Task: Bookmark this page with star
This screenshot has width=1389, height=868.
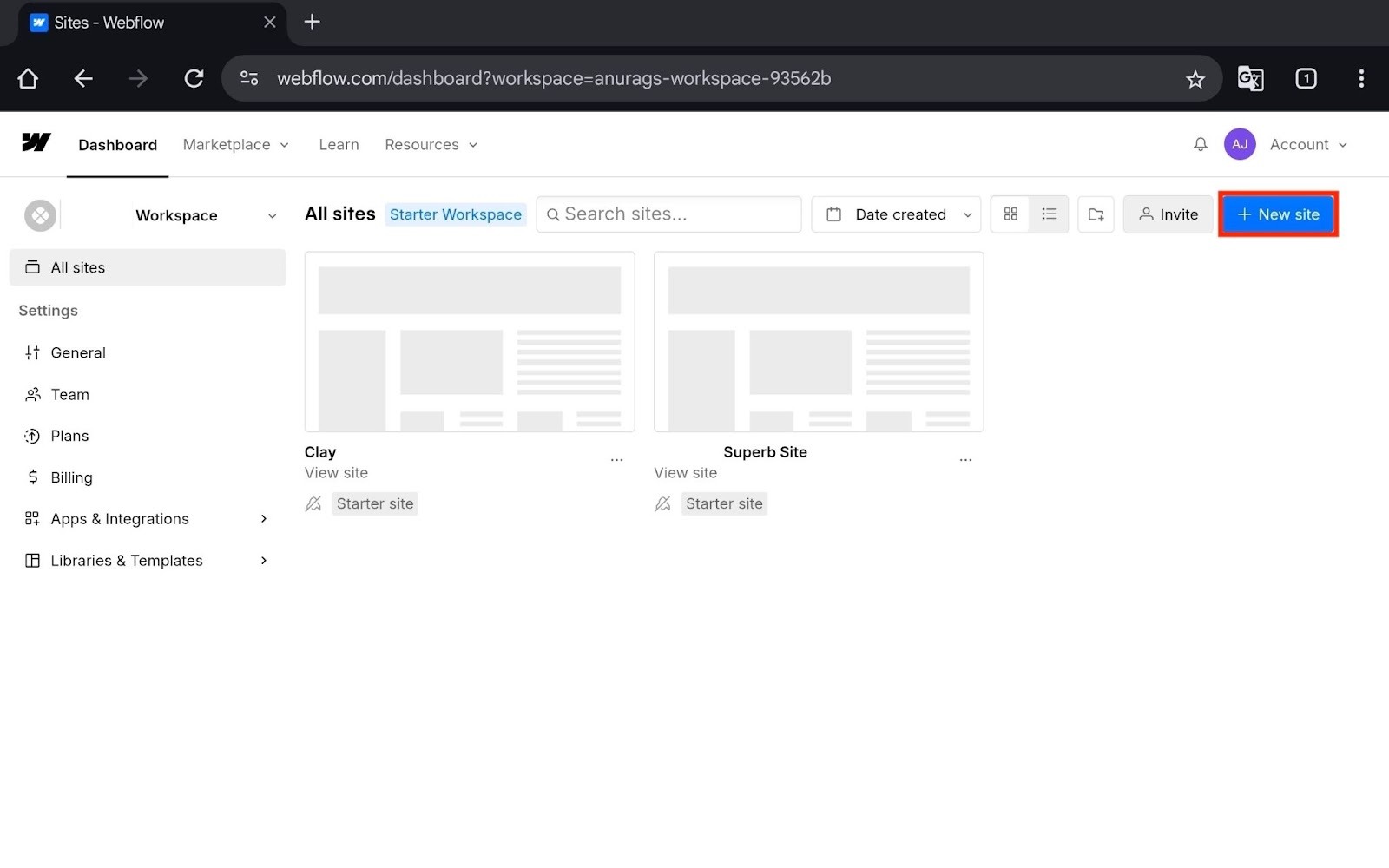Action: point(1195,80)
